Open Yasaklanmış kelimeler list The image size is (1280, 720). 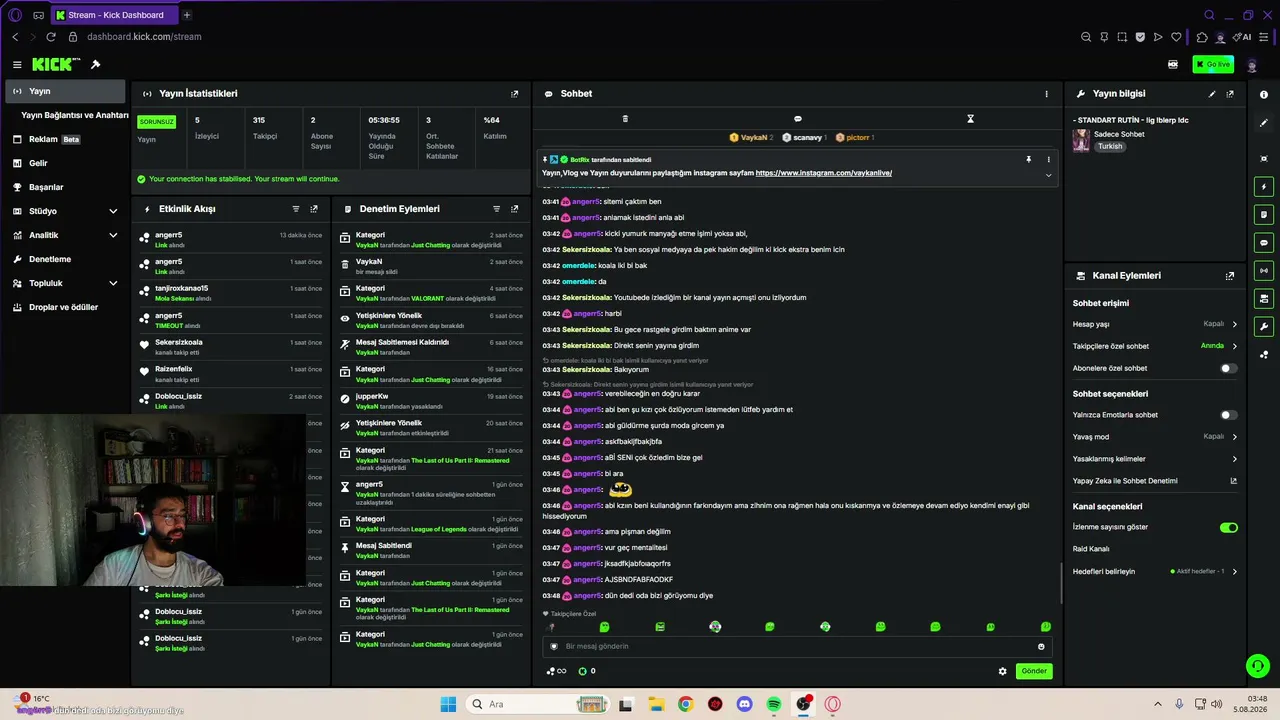[1155, 459]
